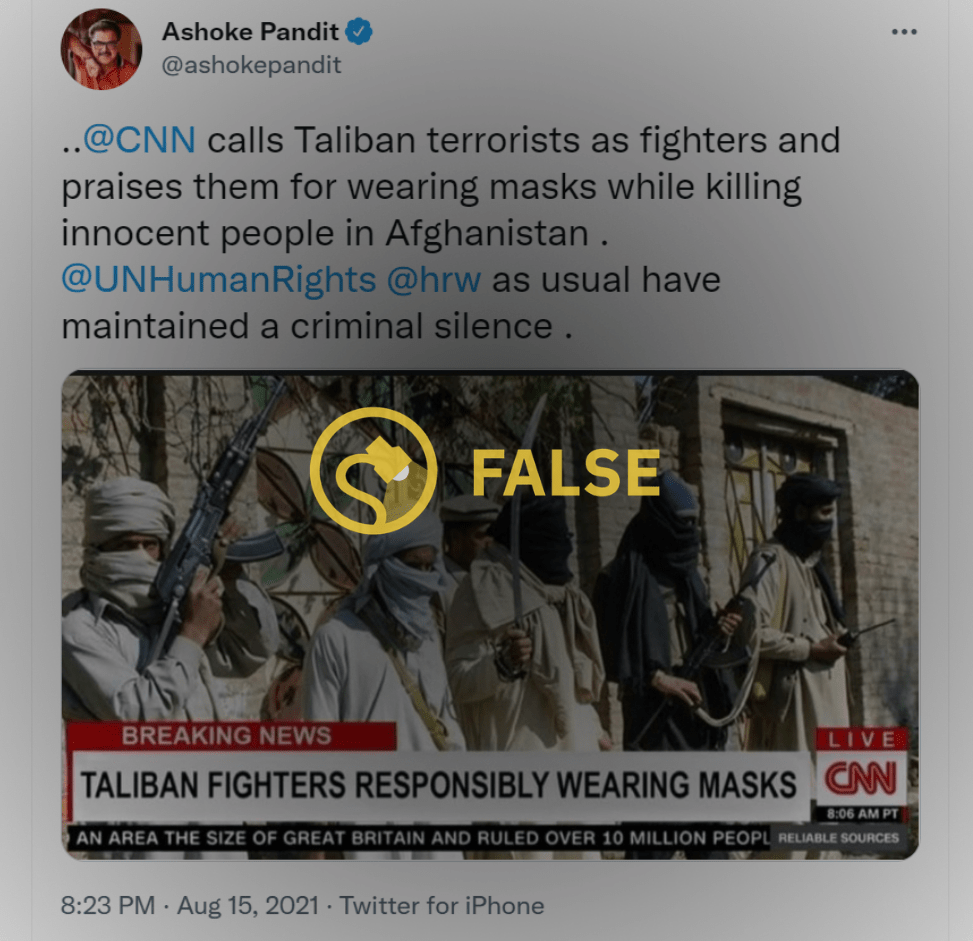Click the 8:06 AM PT time label
The height and width of the screenshot is (941, 973).
[x=863, y=814]
